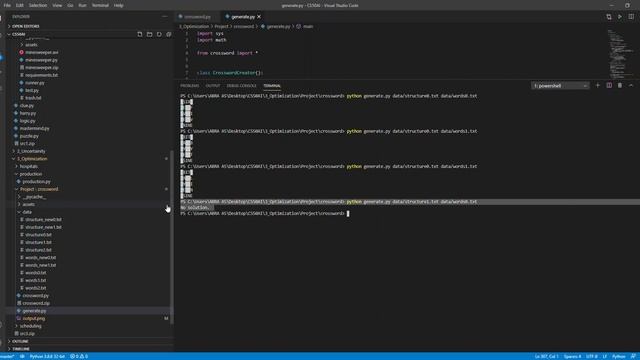The image size is (640, 360).
Task: Click the New File icon in explorer header
Action: click(x=140, y=34)
